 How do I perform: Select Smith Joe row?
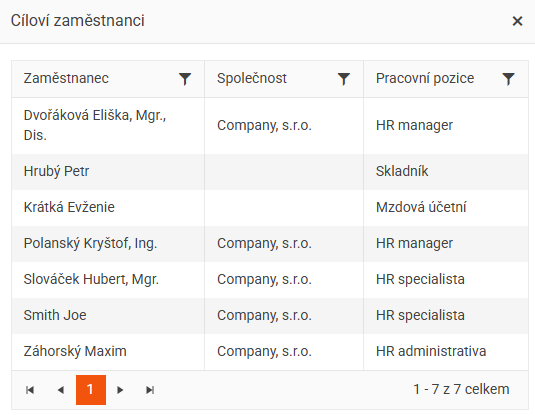click(270, 316)
